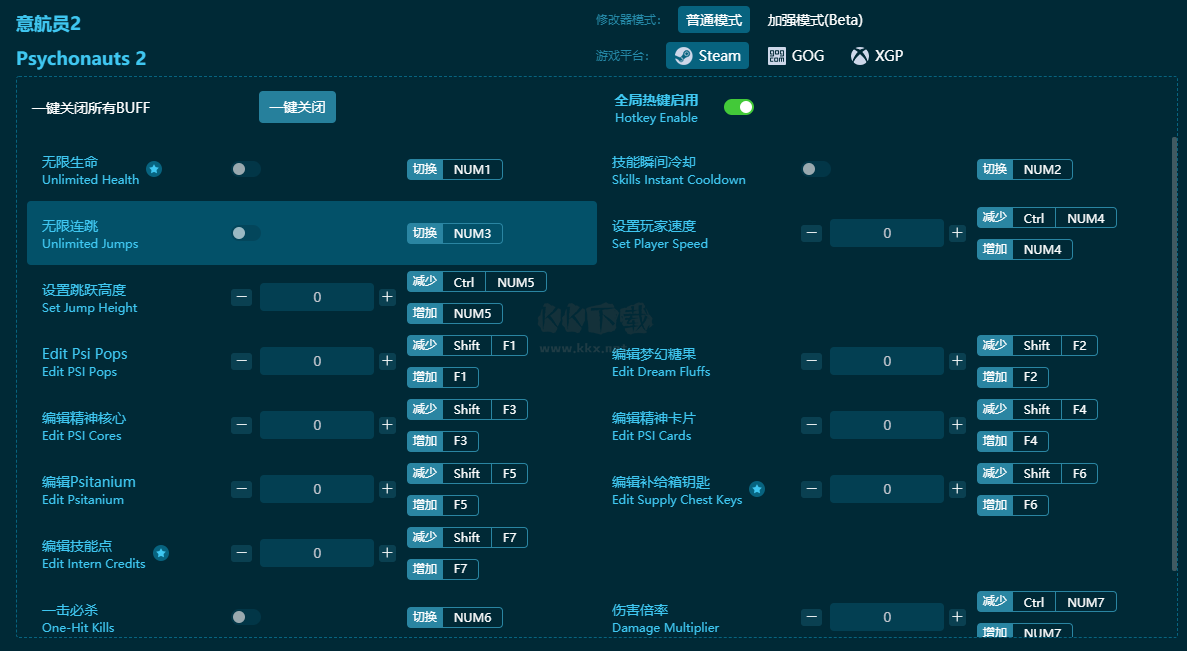Viewport: 1187px width, 651px height.
Task: Decrease Edit Supply Chest Keys value
Action: (x=812, y=489)
